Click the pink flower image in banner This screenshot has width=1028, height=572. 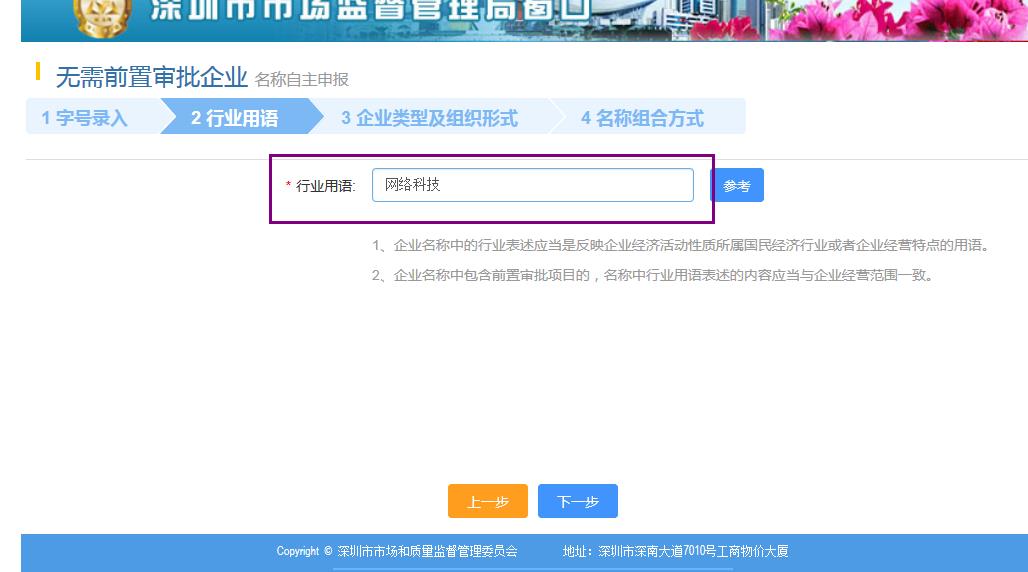900,20
